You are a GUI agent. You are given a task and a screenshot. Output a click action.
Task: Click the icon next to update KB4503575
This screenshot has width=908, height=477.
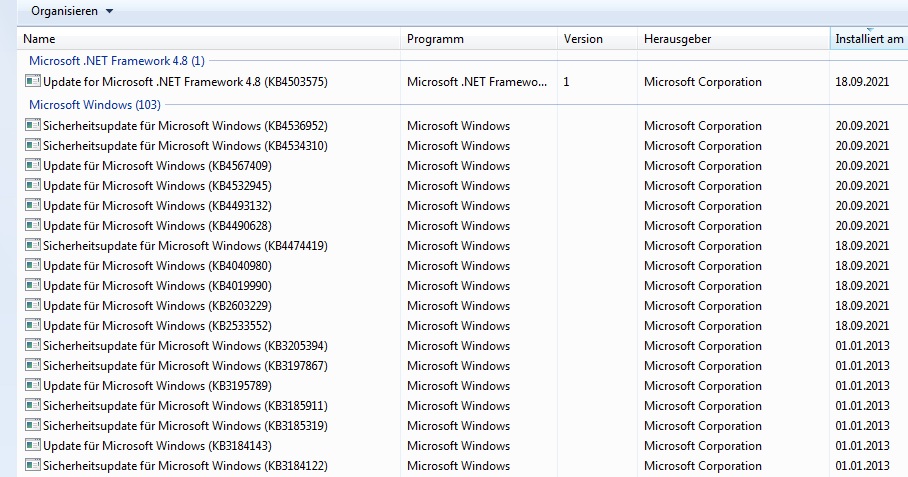[32, 81]
